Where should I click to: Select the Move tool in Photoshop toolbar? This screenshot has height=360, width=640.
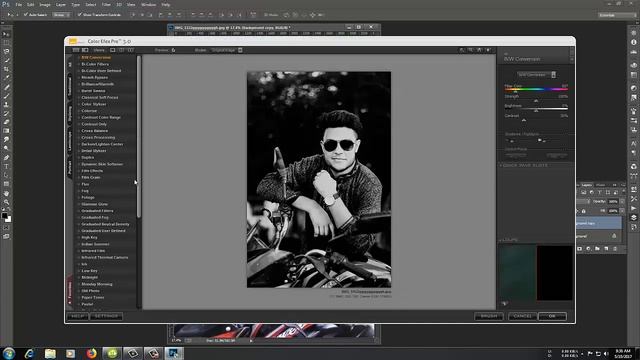pyautogui.click(x=6, y=34)
